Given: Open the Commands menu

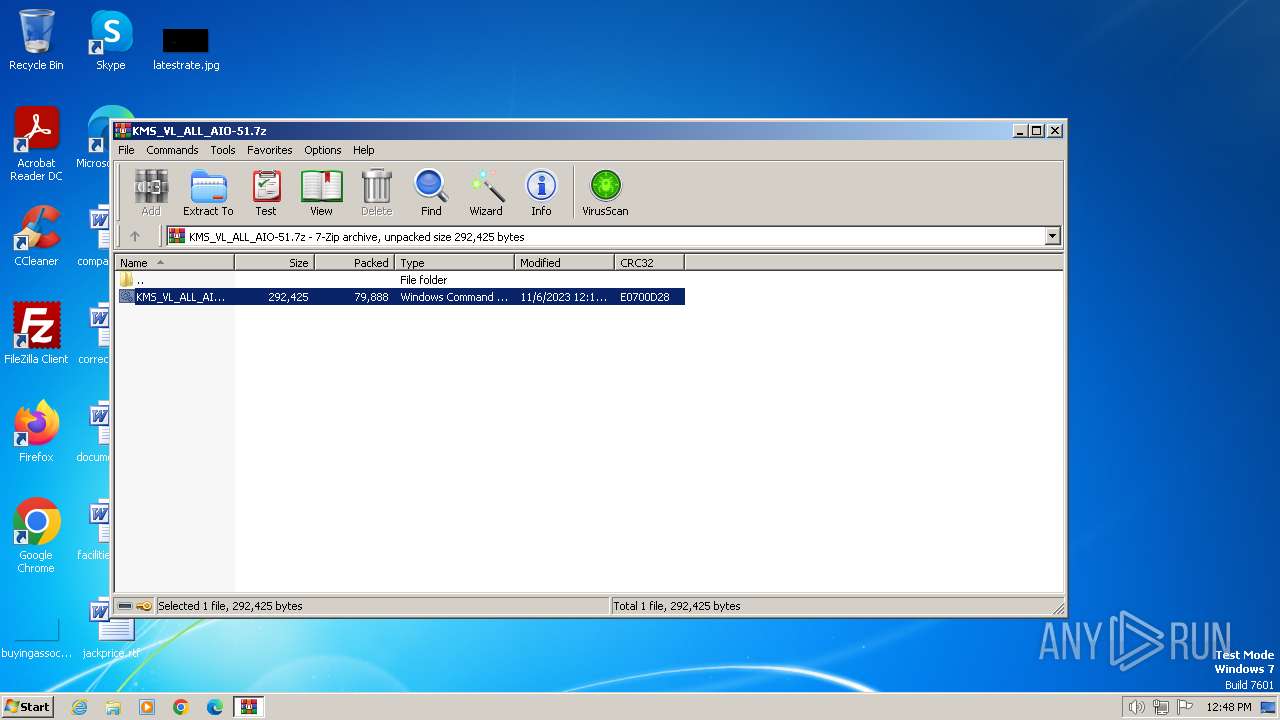Looking at the screenshot, I should (172, 150).
